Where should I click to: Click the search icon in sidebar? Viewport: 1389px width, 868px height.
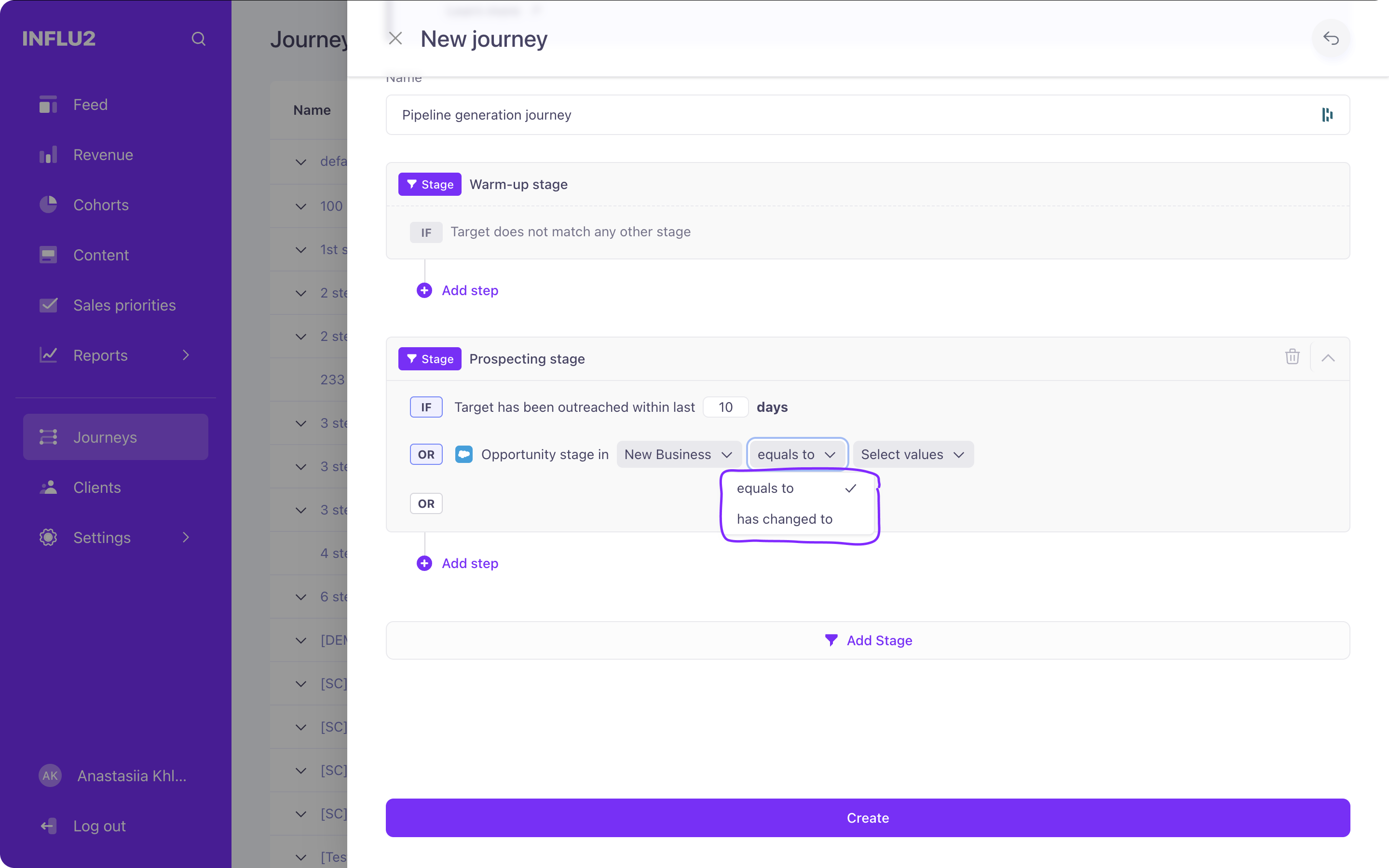[198, 39]
